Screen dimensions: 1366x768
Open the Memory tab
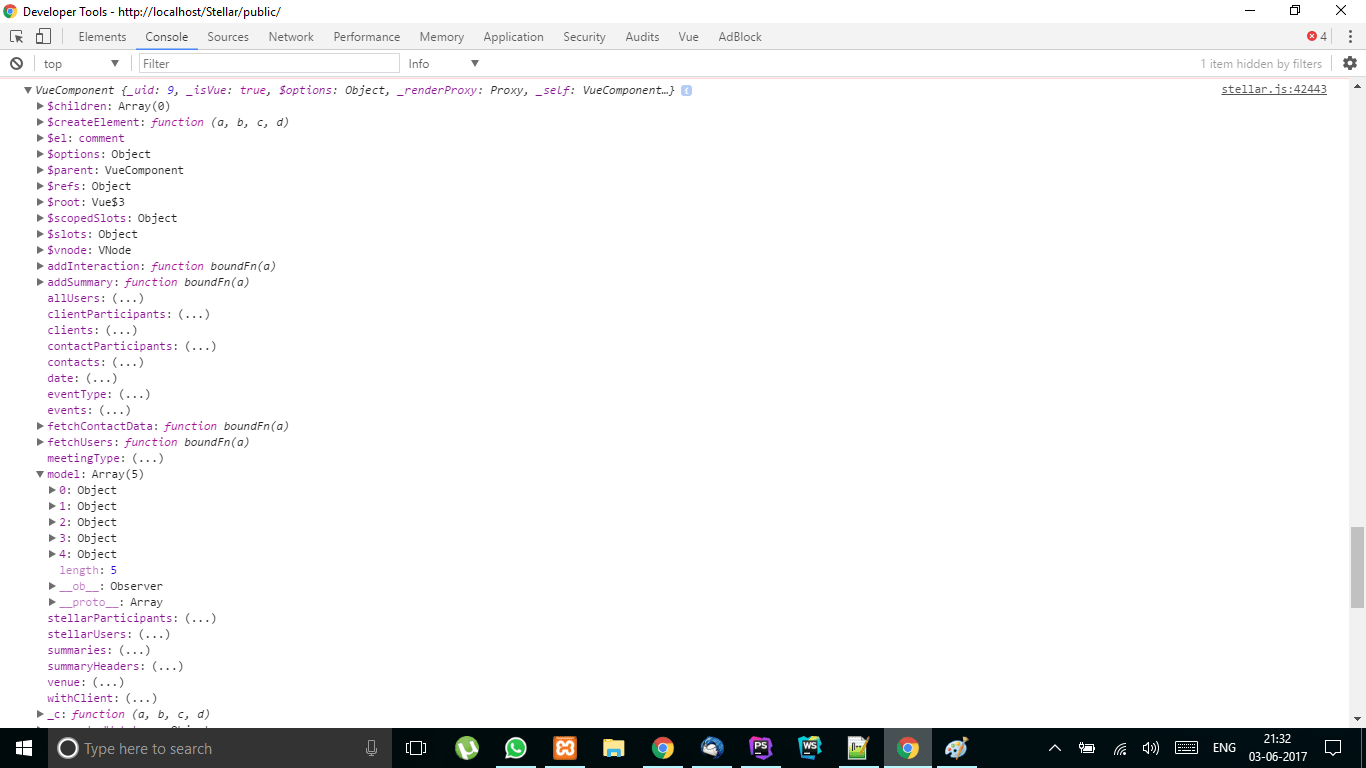coord(442,36)
